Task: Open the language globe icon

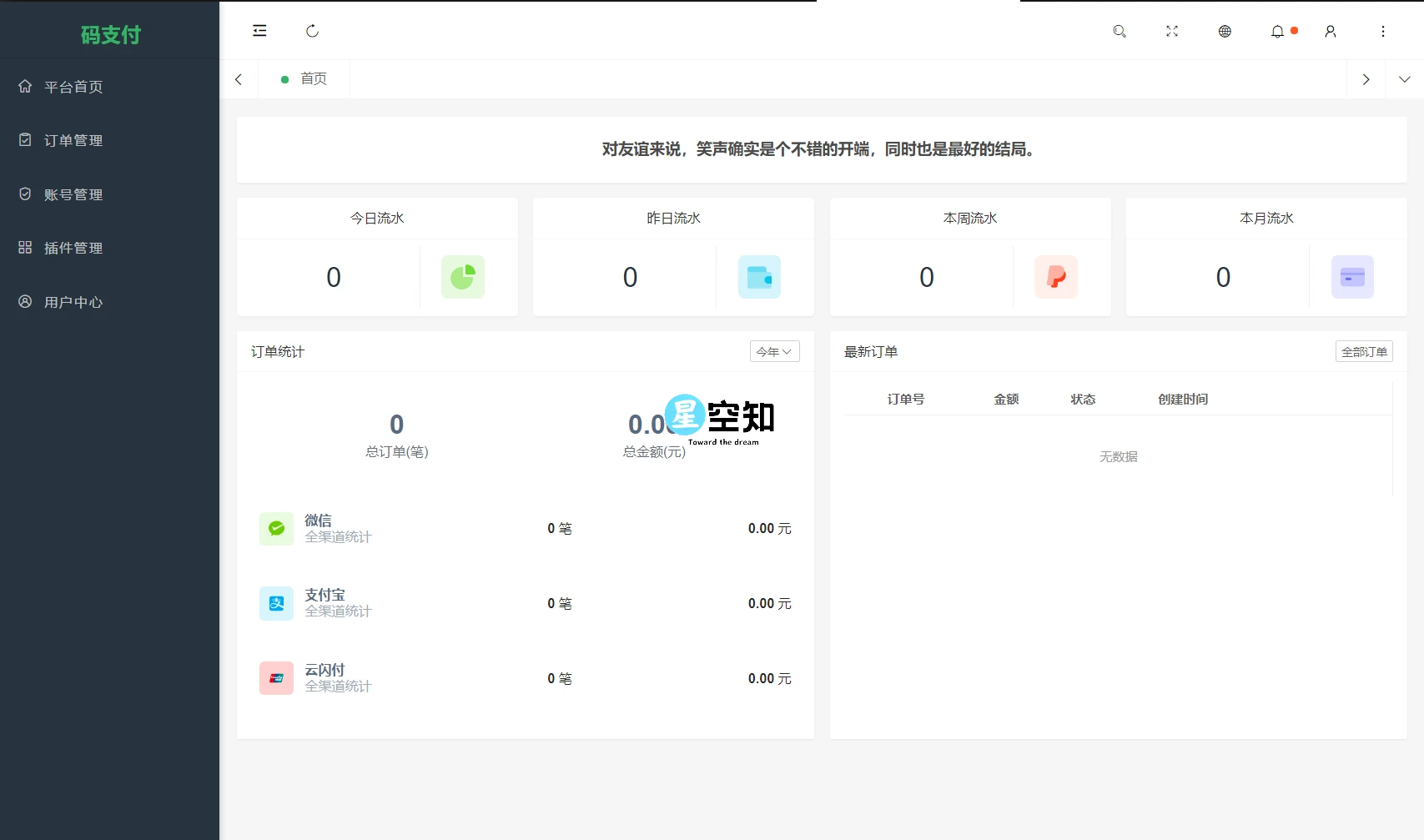Action: pos(1225,31)
